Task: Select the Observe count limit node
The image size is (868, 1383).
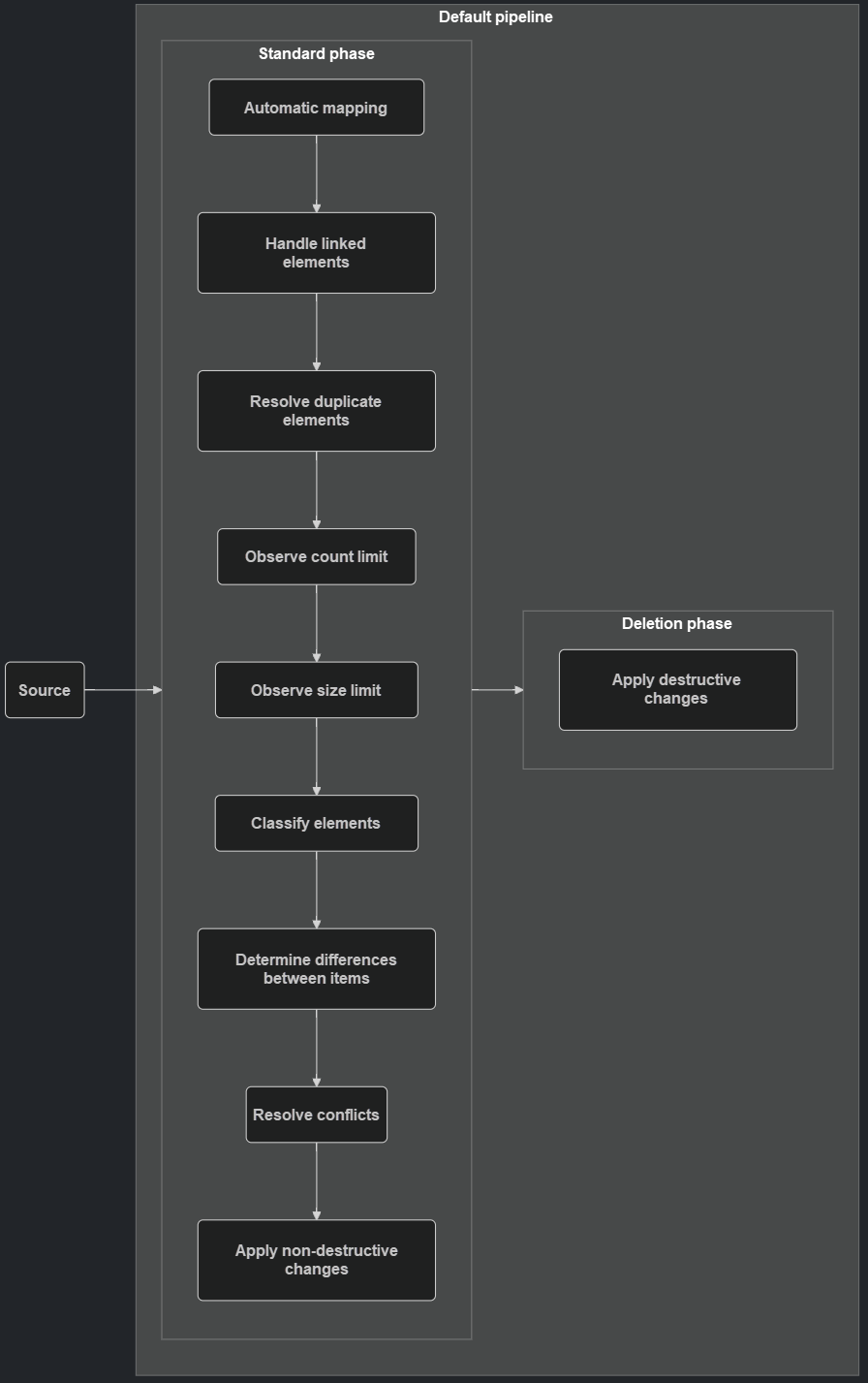Action: tap(317, 556)
